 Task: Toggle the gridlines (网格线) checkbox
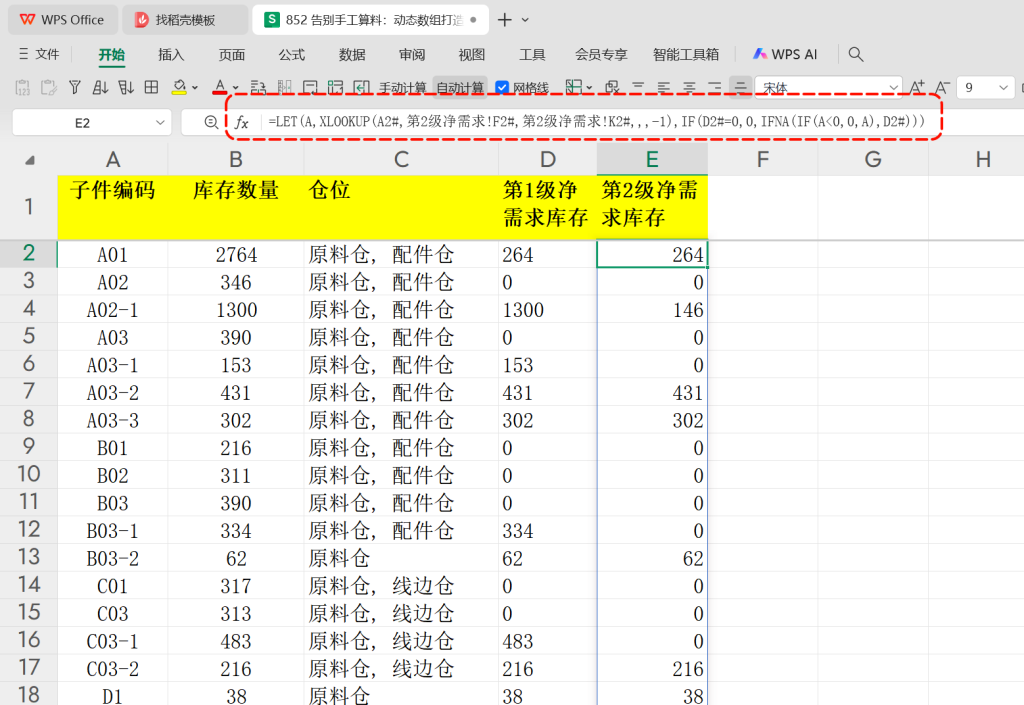pos(502,87)
